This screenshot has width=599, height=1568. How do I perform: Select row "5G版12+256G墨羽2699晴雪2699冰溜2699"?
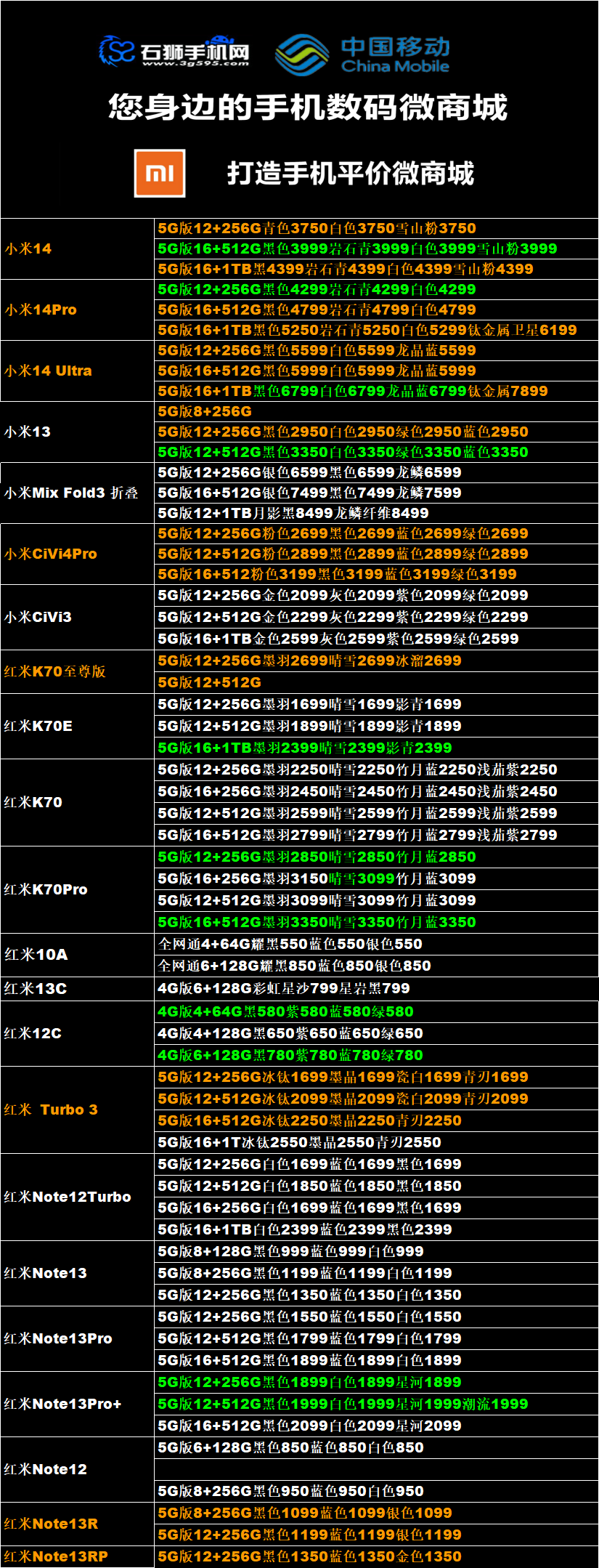coord(377,660)
